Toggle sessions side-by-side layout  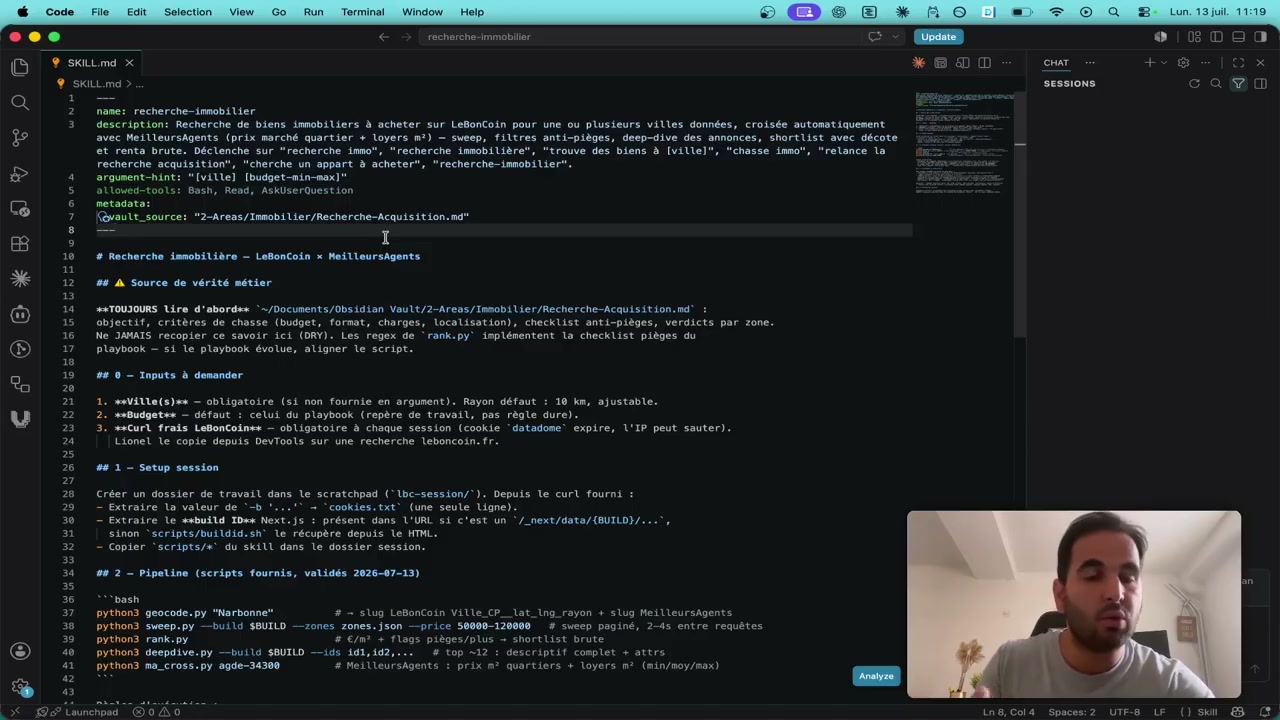(1260, 84)
